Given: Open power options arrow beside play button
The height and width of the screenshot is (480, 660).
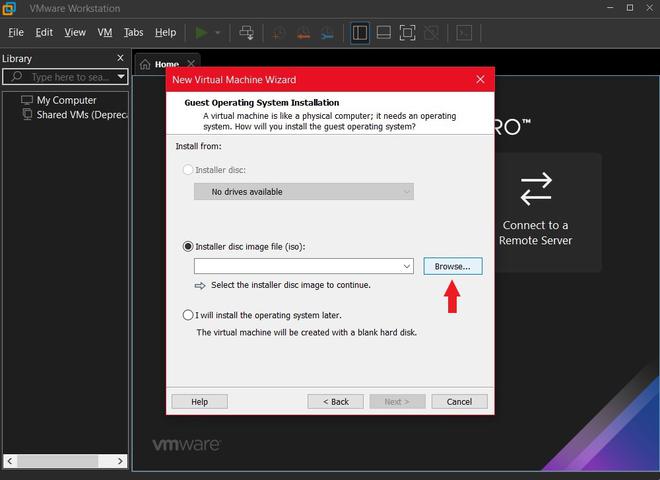Looking at the screenshot, I should [218, 32].
